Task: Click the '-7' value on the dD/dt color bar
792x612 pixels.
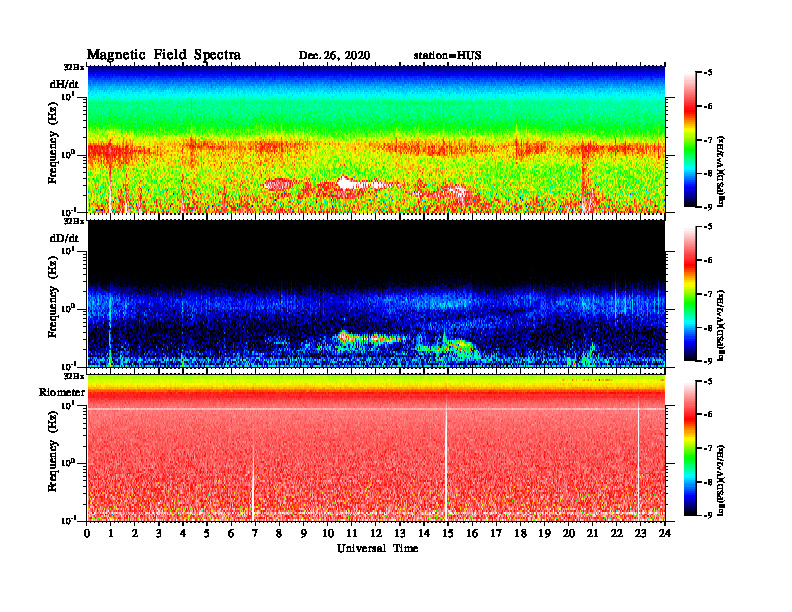Action: [707, 294]
